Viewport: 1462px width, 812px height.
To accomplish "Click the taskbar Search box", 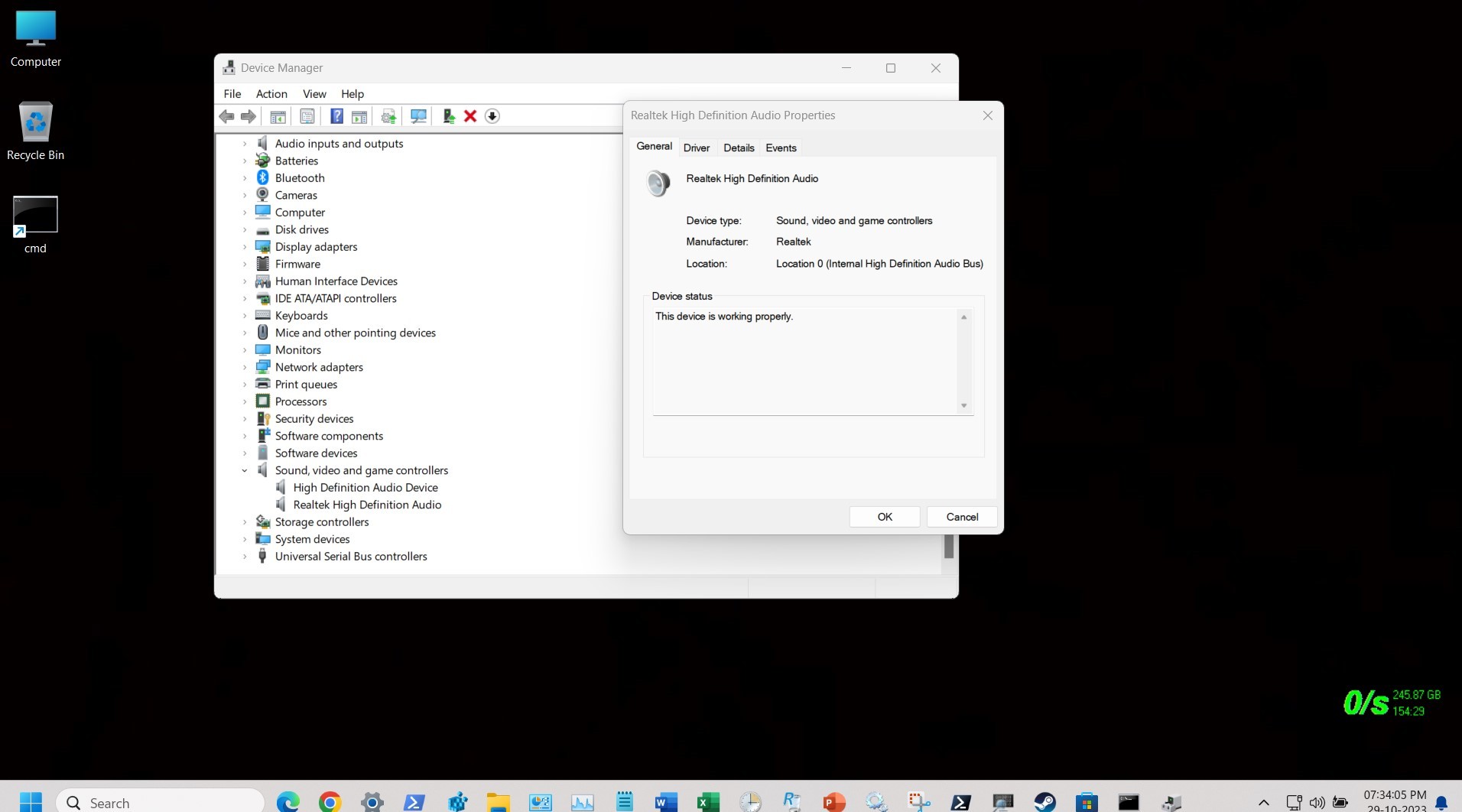I will (161, 802).
